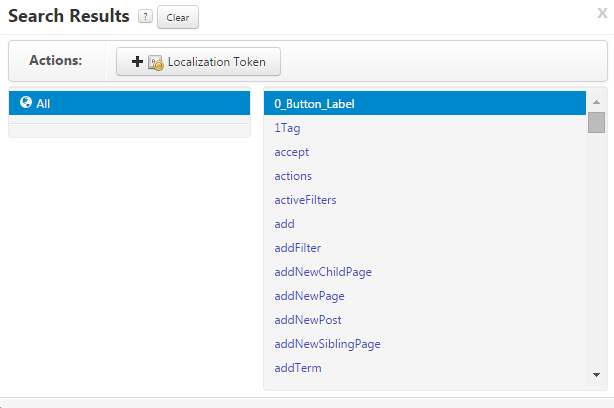The image size is (614, 408).
Task: Select the 0_Button_Label token
Action: [x=425, y=103]
